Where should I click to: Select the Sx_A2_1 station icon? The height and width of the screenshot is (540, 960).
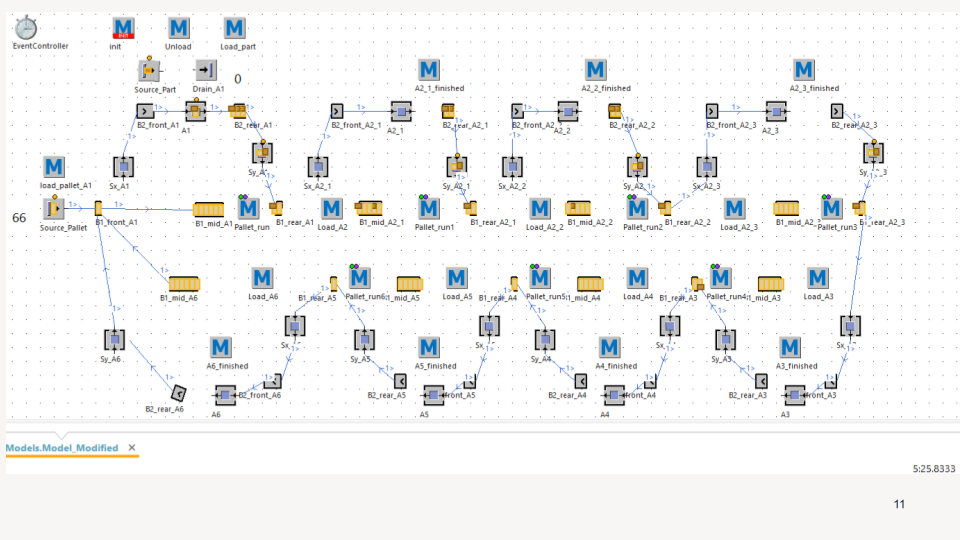point(318,167)
